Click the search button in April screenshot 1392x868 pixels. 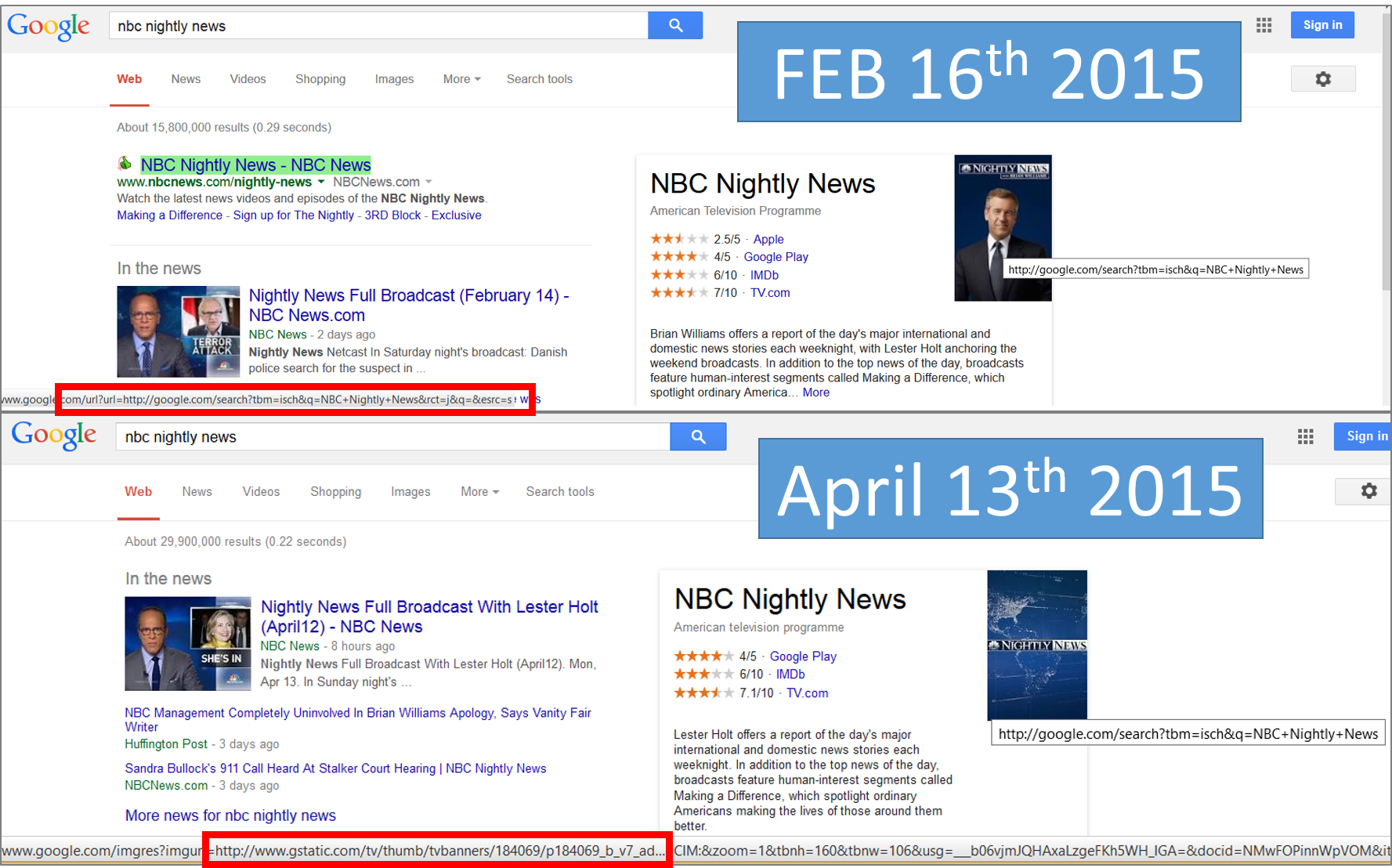tap(697, 436)
